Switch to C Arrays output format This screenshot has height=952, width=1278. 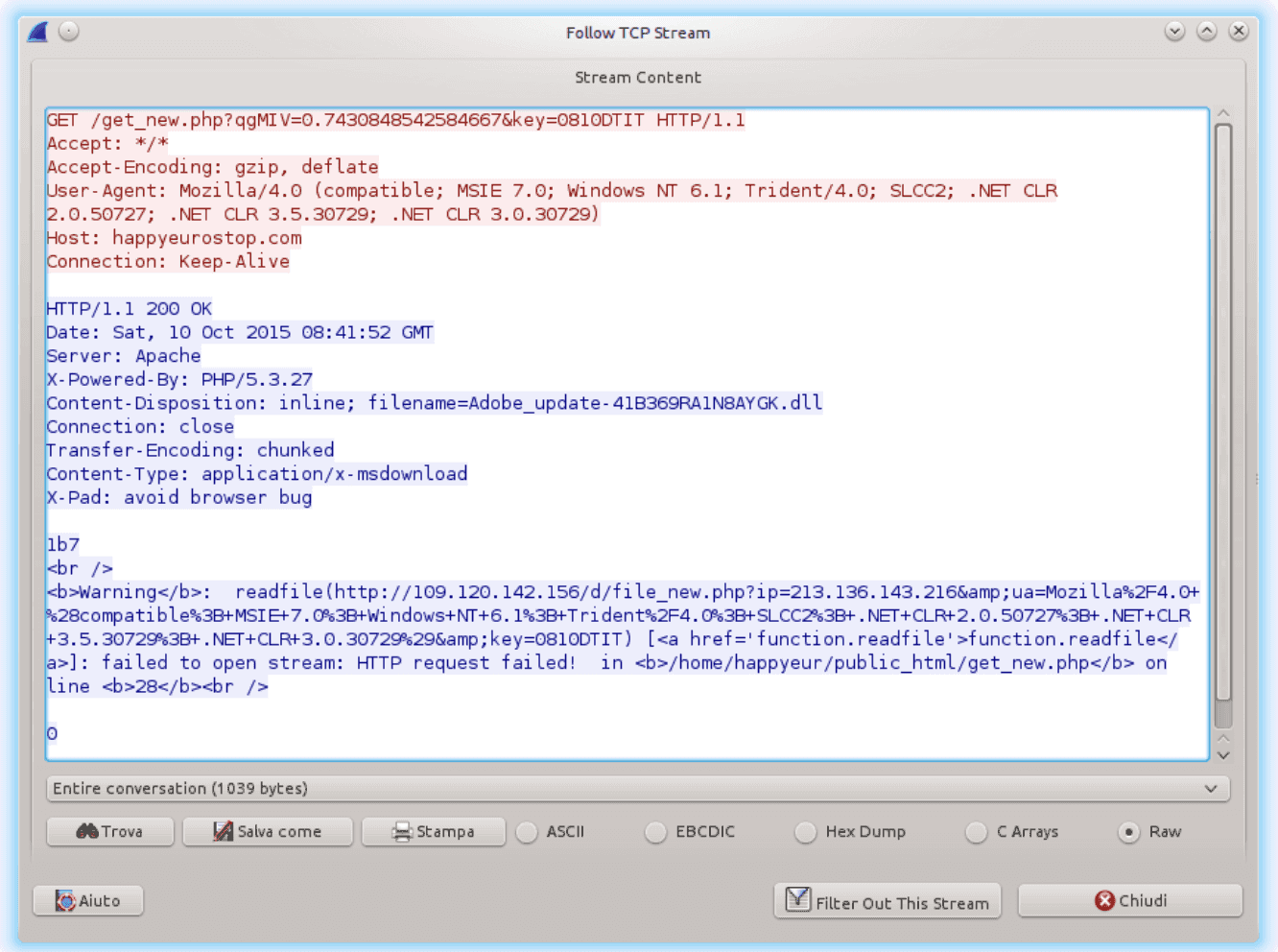[976, 832]
